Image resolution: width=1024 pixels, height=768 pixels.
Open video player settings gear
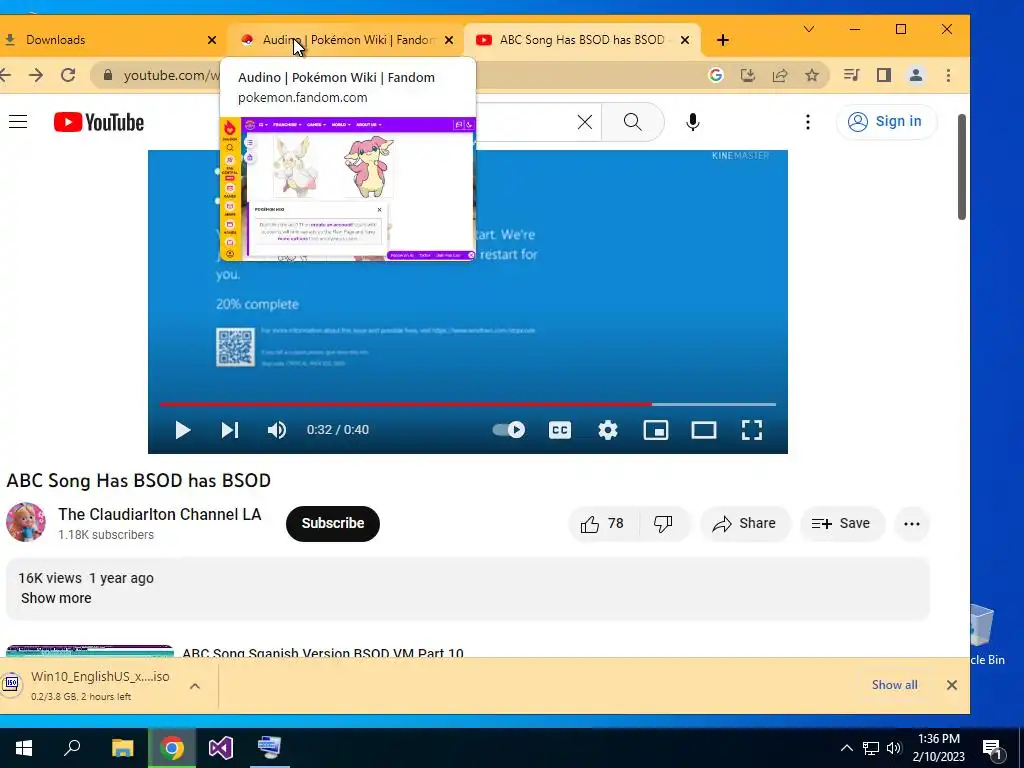tap(608, 430)
